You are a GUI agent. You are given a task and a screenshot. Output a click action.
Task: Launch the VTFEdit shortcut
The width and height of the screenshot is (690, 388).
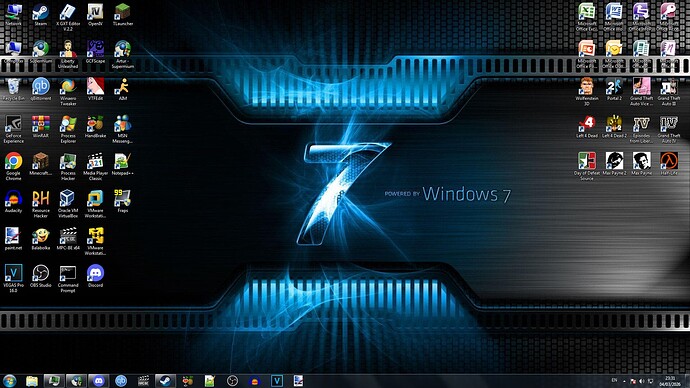pyautogui.click(x=95, y=89)
